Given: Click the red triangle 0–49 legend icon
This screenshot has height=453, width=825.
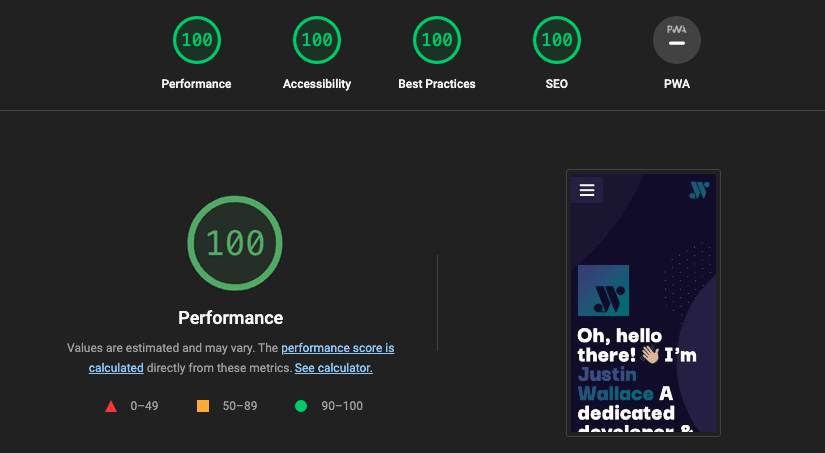Looking at the screenshot, I should (x=111, y=406).
